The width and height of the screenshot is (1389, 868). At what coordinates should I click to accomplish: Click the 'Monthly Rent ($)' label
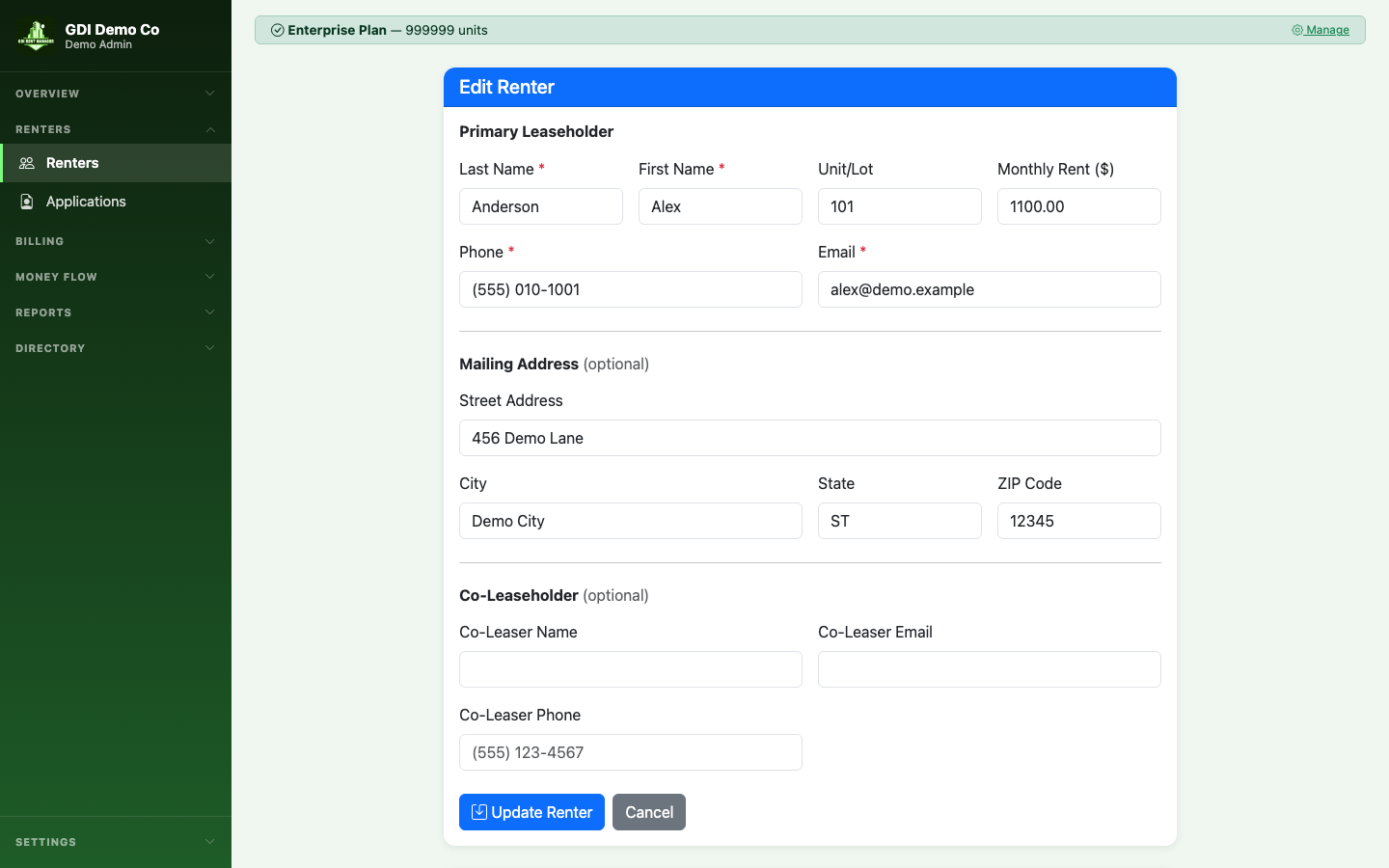(1055, 169)
